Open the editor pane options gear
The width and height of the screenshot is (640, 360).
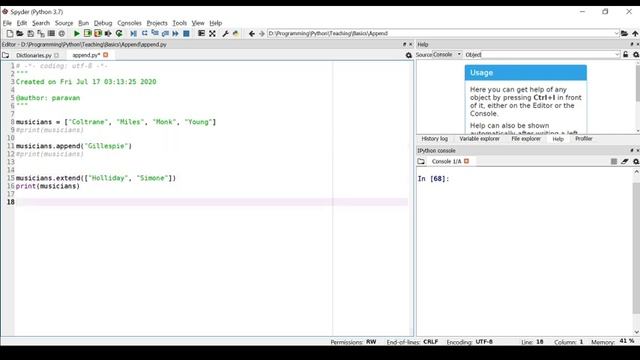pos(409,55)
